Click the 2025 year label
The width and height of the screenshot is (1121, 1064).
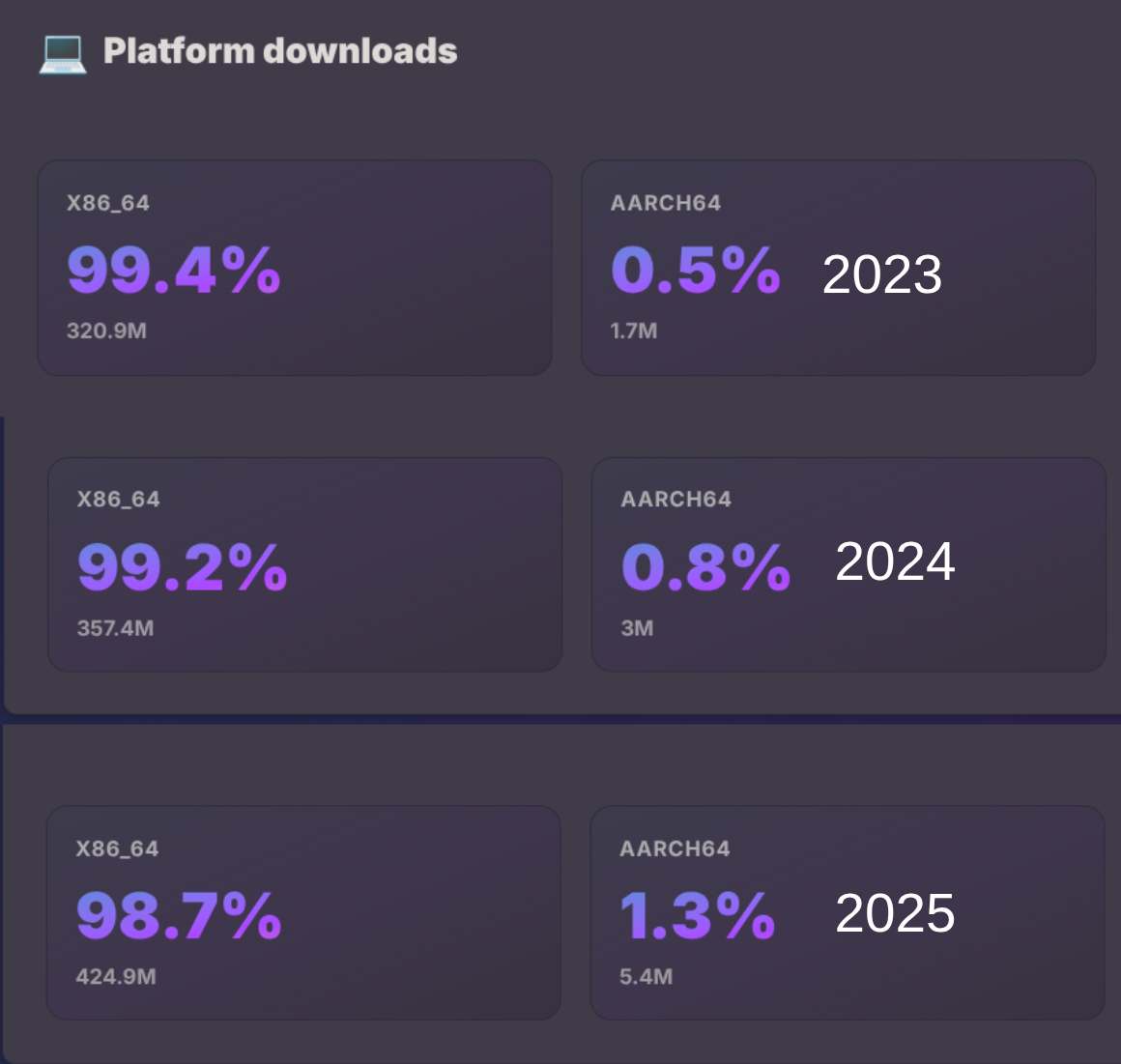(x=895, y=913)
